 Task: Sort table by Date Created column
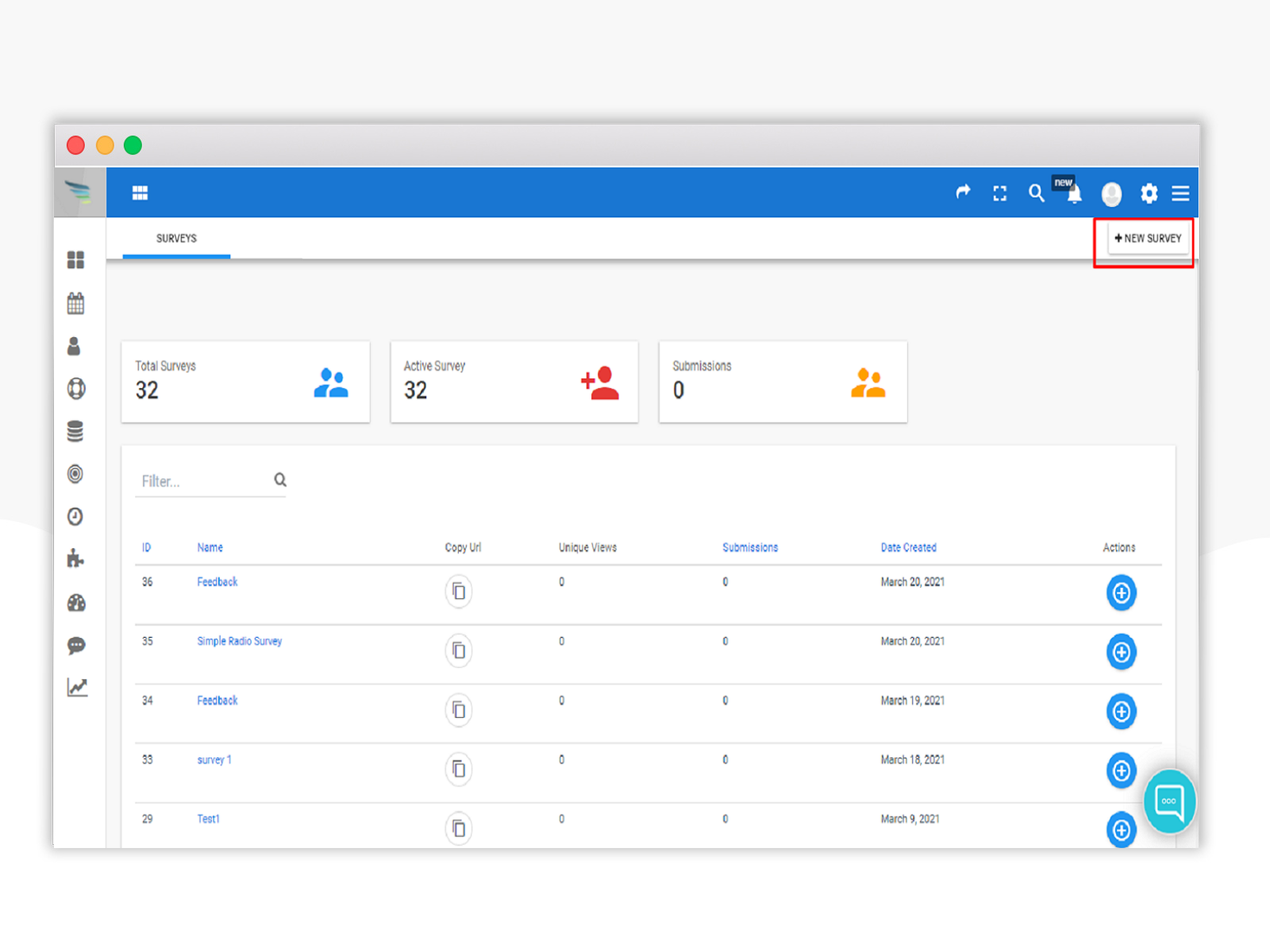pyautogui.click(x=909, y=547)
